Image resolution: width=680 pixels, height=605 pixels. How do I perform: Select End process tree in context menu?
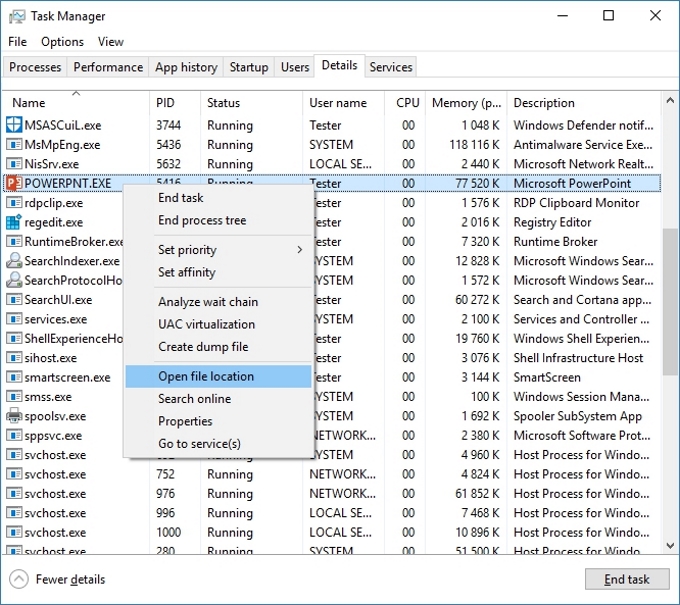(x=202, y=221)
